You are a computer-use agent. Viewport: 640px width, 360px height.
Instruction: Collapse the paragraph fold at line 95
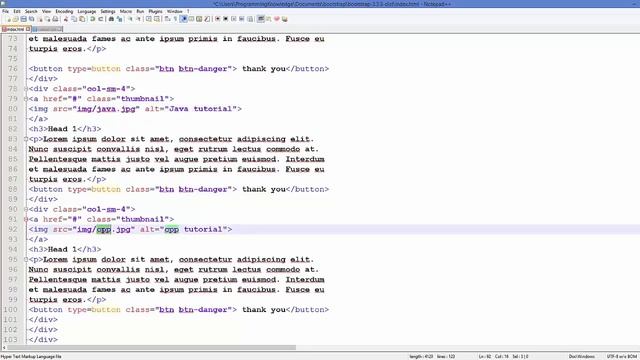pyautogui.click(x=26, y=259)
